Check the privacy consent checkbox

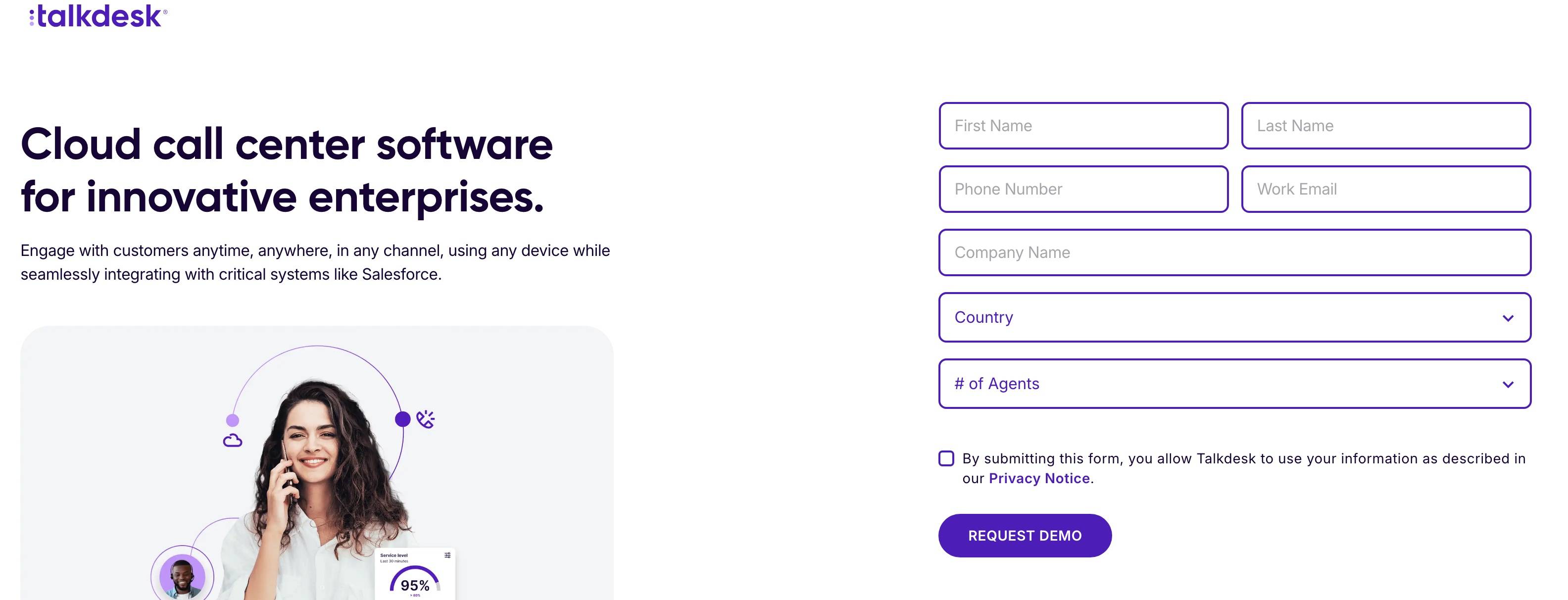pyautogui.click(x=946, y=458)
